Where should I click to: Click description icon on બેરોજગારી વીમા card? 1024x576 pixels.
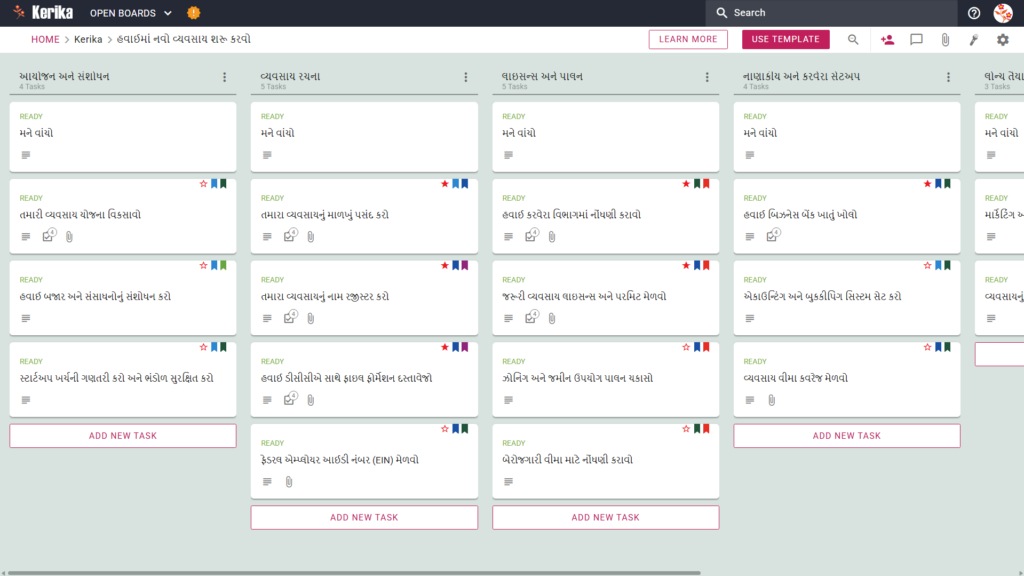[x=508, y=481]
